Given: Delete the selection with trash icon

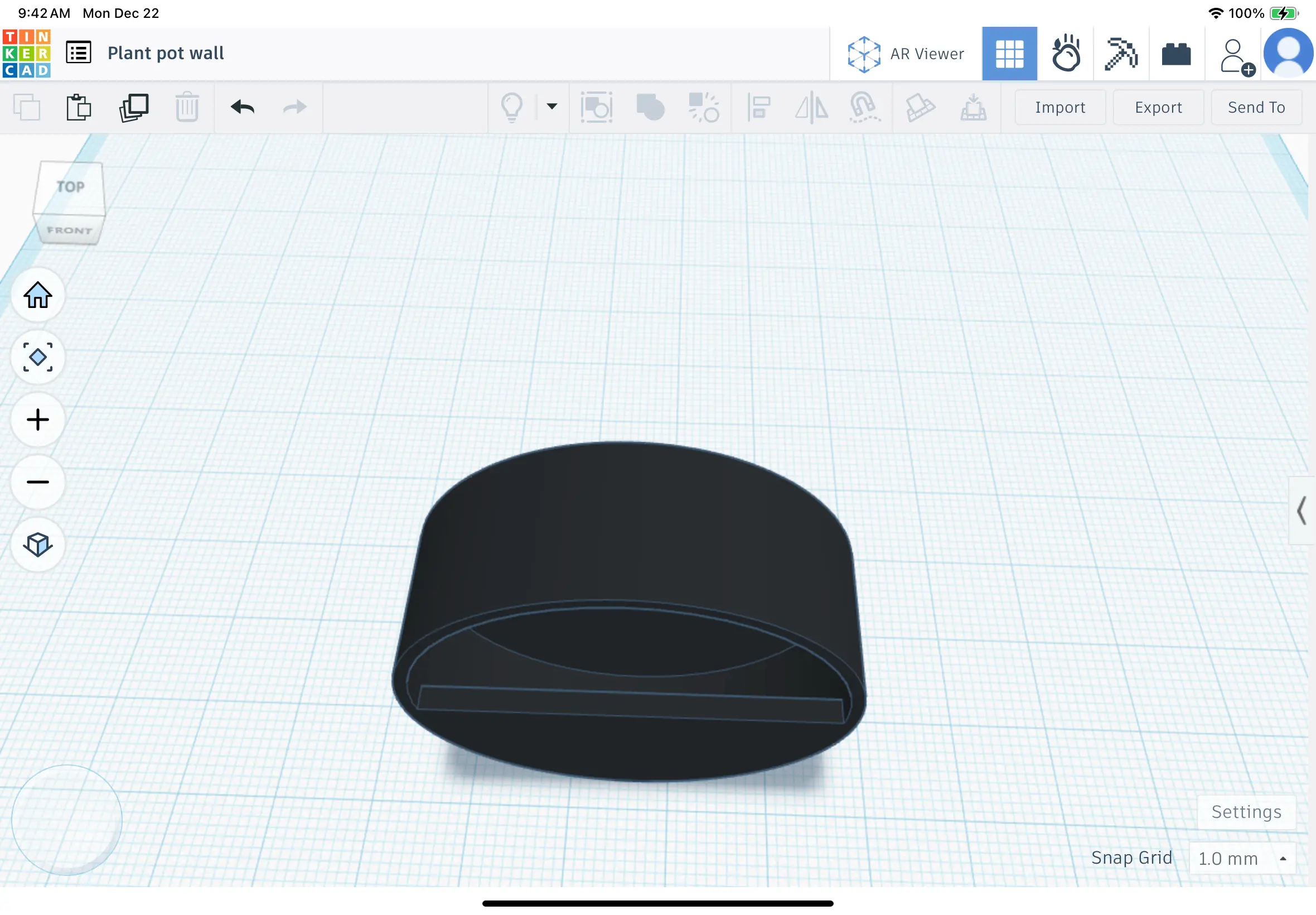Looking at the screenshot, I should point(187,107).
